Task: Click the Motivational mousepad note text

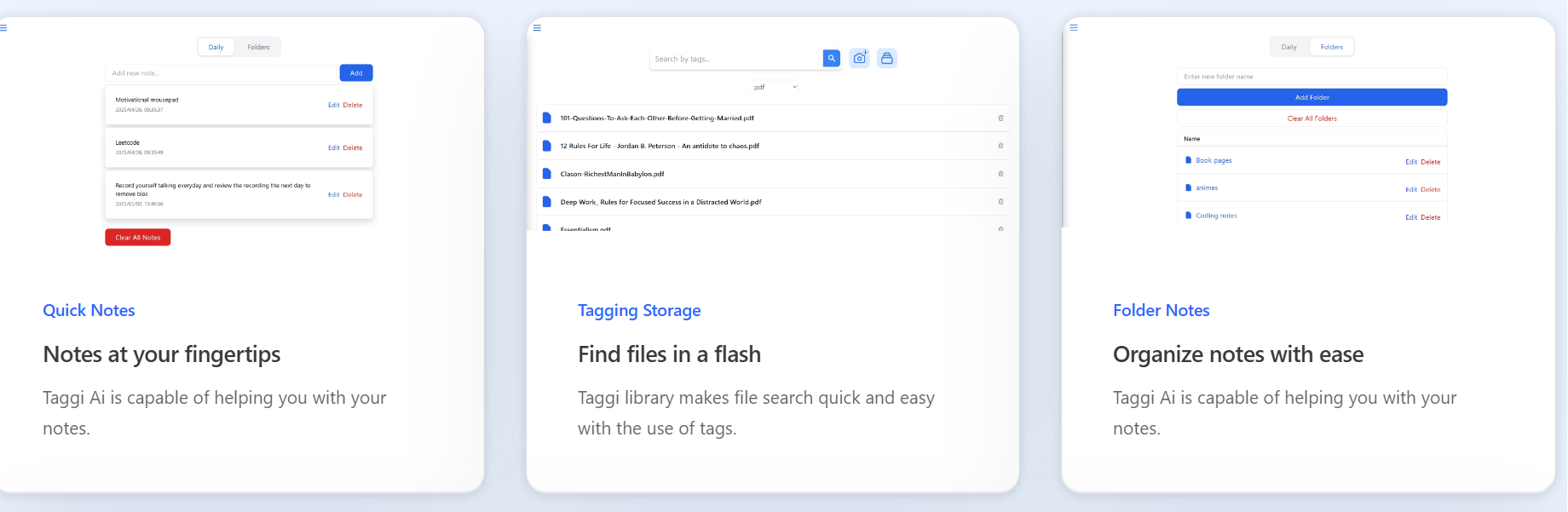Action: [x=147, y=100]
